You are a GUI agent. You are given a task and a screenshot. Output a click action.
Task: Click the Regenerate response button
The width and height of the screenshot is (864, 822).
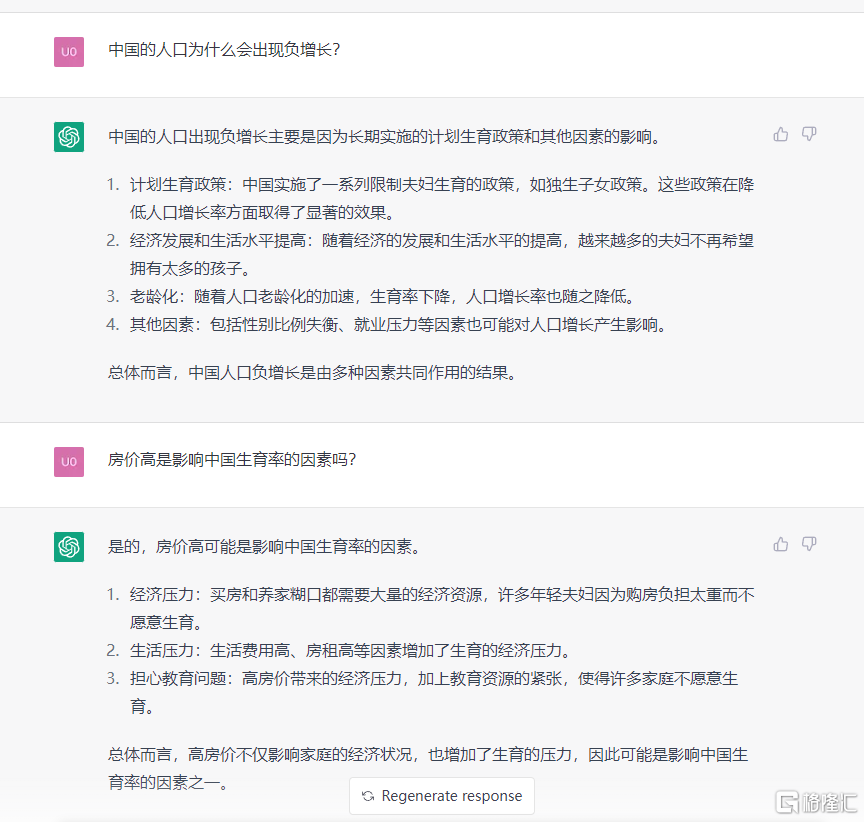click(x=442, y=796)
